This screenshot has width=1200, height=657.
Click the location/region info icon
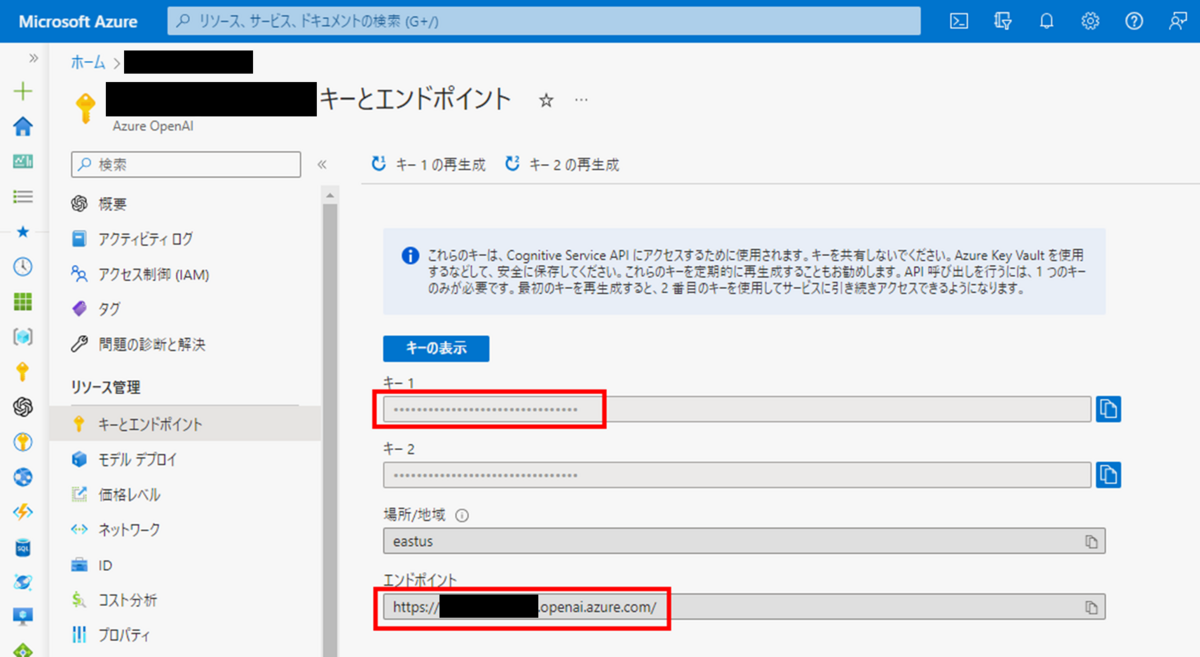tap(462, 516)
